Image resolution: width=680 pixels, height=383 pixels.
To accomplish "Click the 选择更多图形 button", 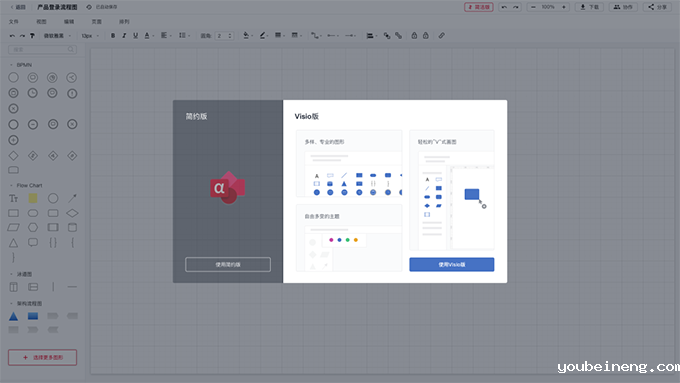I will coord(42,357).
